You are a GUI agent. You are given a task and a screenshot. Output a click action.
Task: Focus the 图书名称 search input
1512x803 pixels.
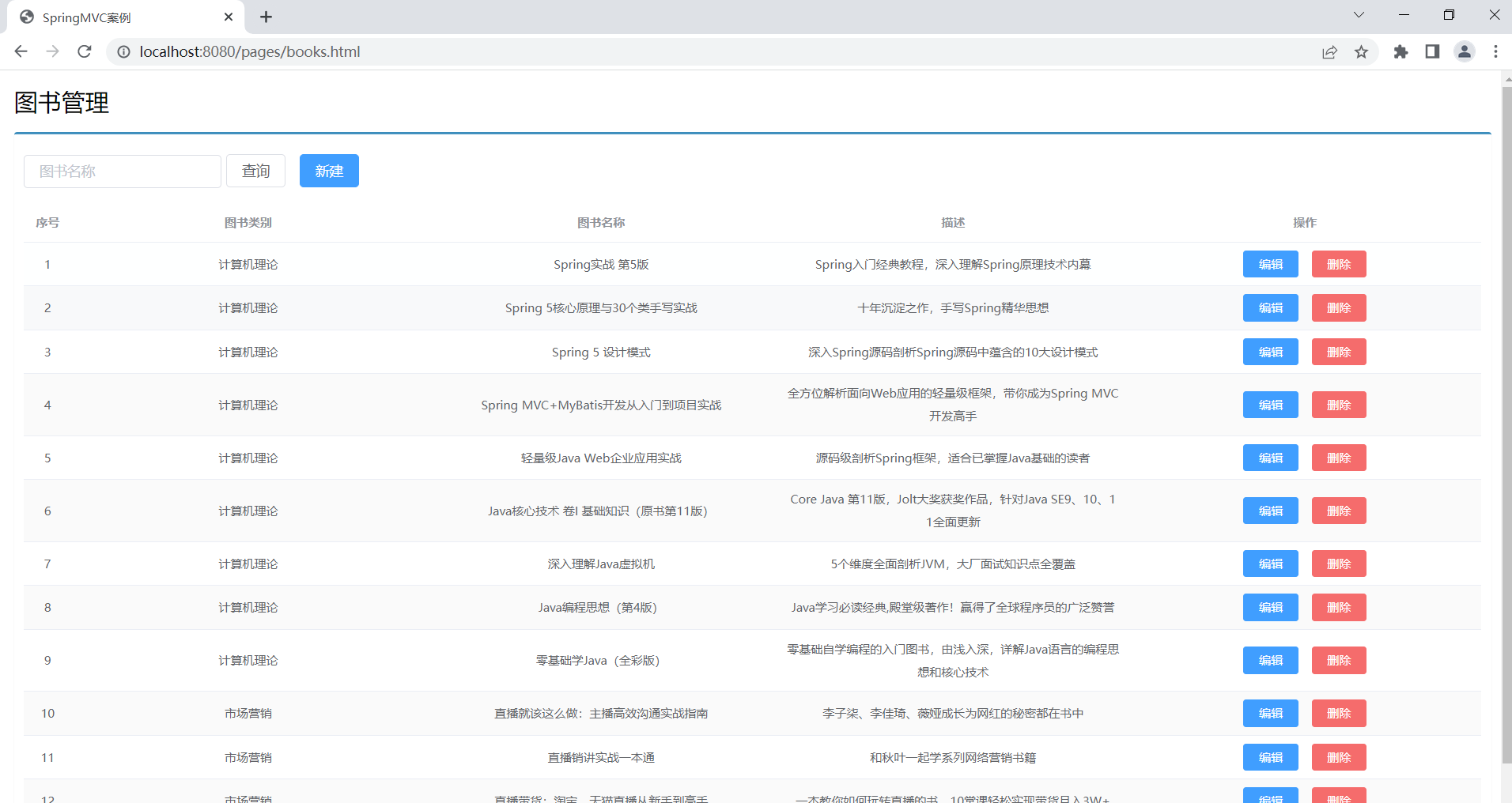click(123, 172)
